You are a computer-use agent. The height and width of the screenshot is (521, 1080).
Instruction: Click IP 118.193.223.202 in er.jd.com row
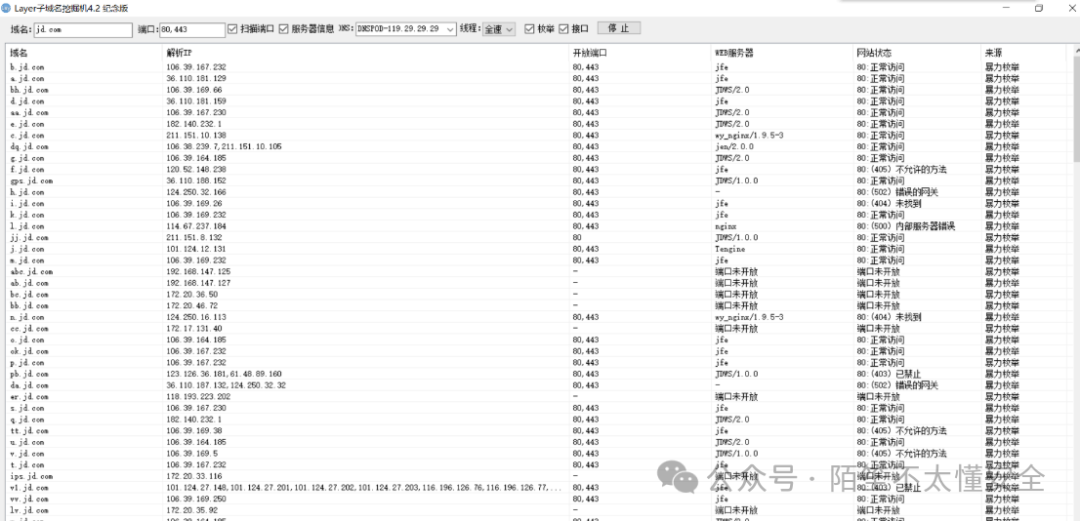pyautogui.click(x=198, y=396)
